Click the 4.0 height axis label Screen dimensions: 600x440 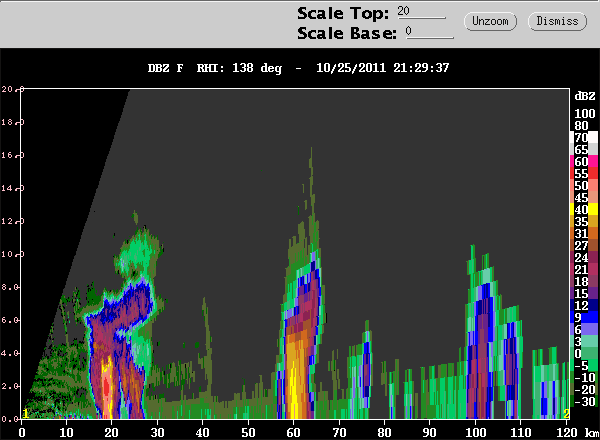[8, 353]
